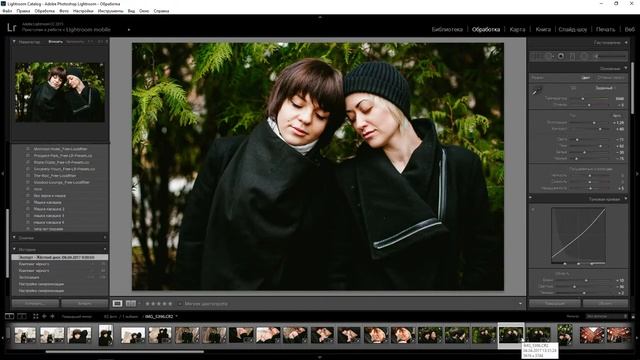Switch to Before/After comparison view
Viewport: 640px width, 360px height.
click(x=131, y=304)
